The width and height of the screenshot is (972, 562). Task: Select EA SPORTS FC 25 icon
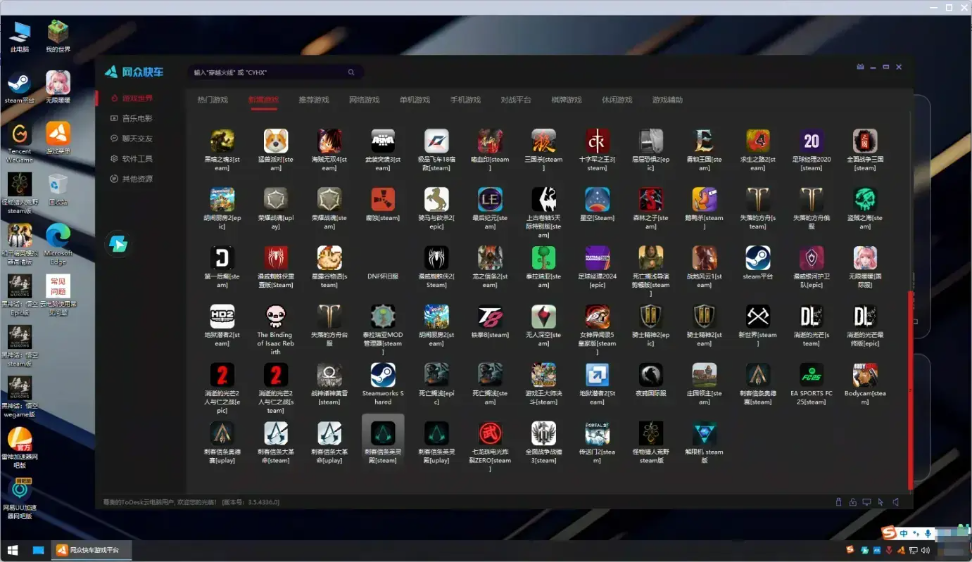[x=811, y=375]
